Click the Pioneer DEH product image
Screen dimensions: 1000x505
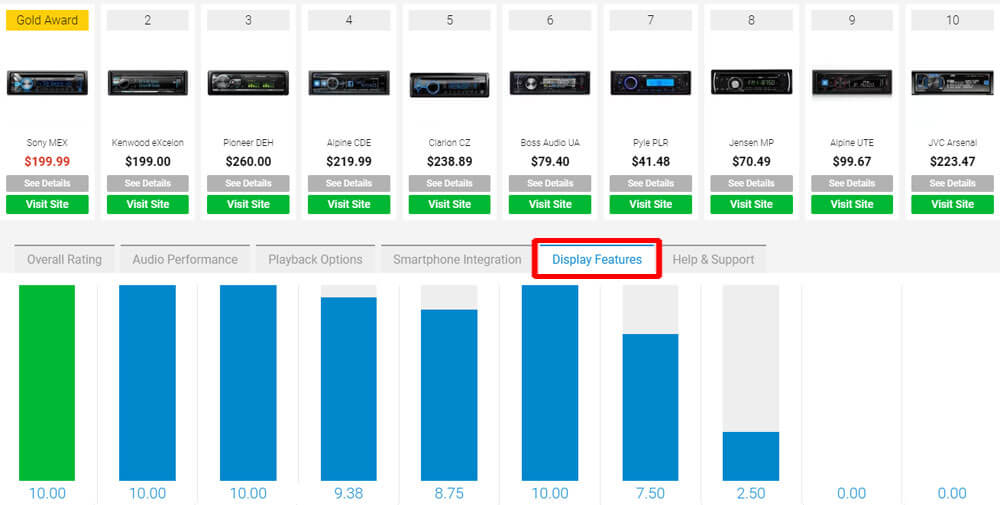[248, 83]
